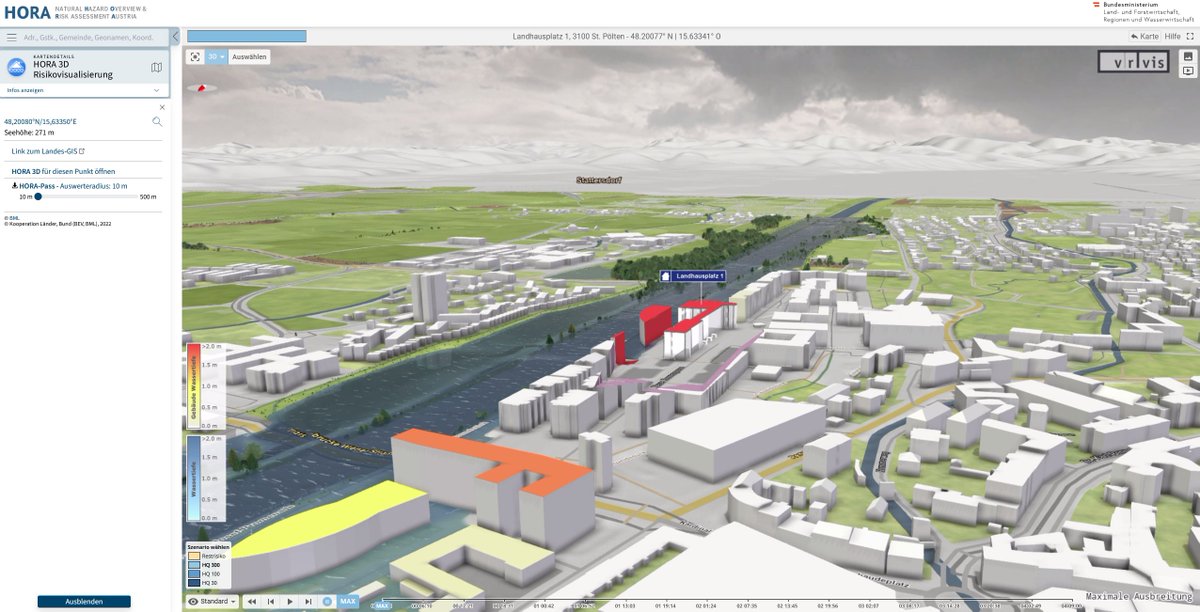
Task: Click the video playback icon below screenshot
Action: coord(1188,71)
